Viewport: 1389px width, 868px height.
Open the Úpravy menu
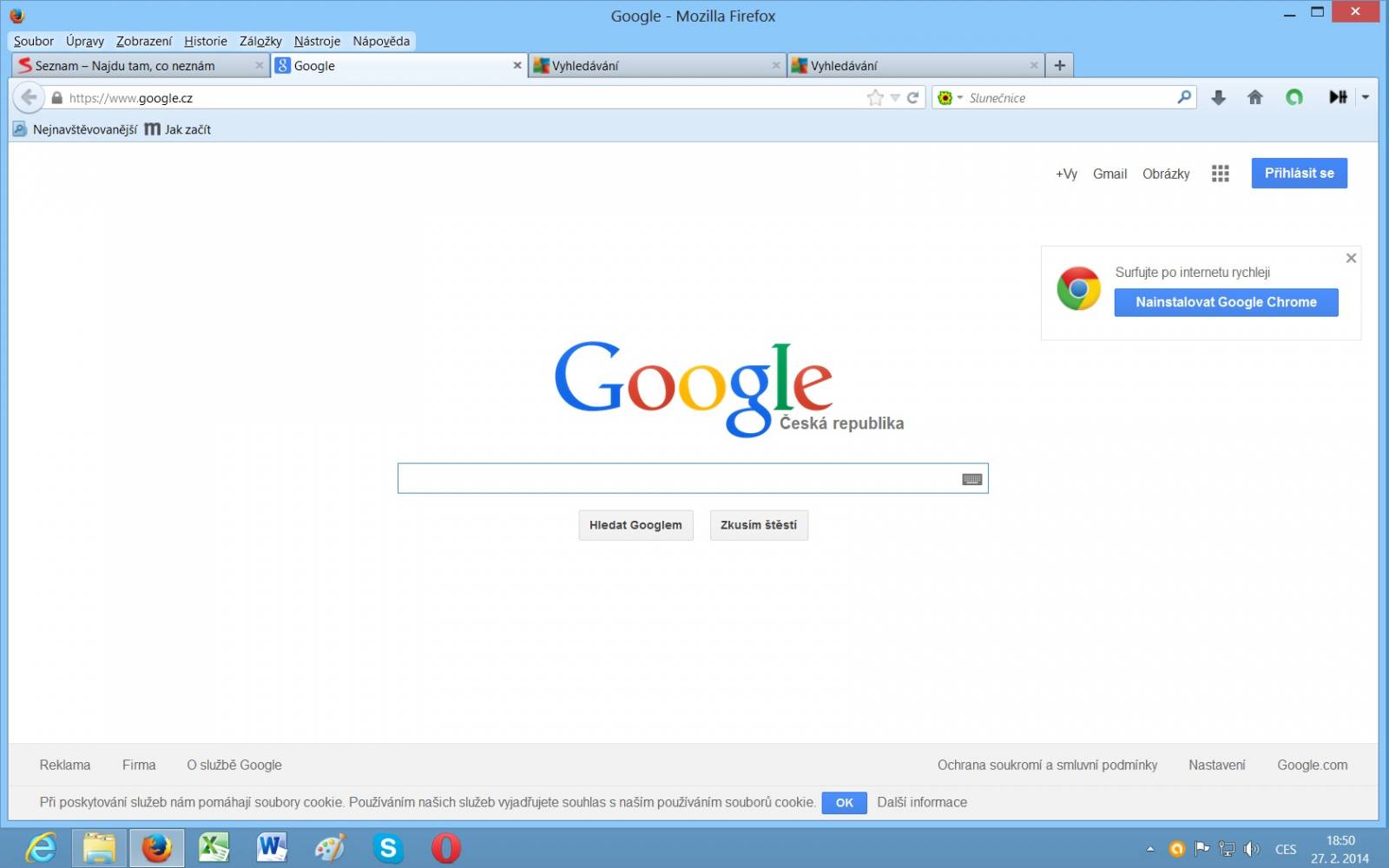point(85,41)
